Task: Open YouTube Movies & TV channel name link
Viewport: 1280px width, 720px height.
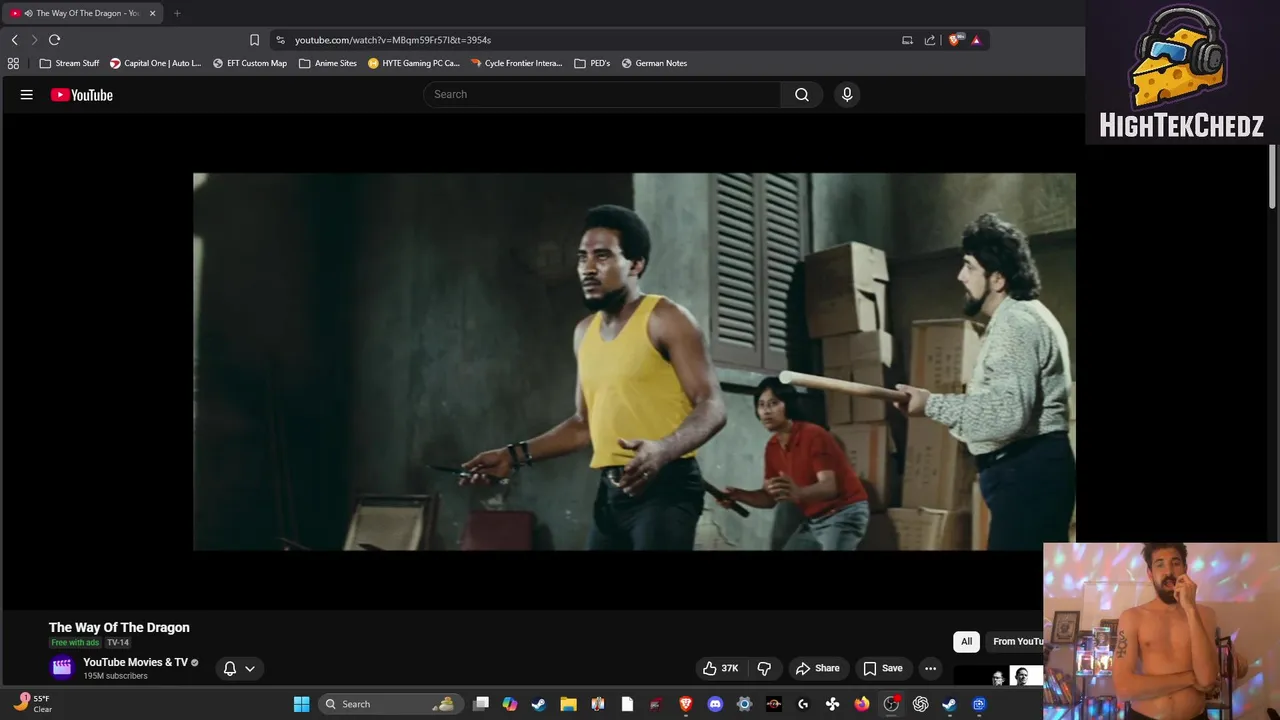Action: tap(135, 662)
